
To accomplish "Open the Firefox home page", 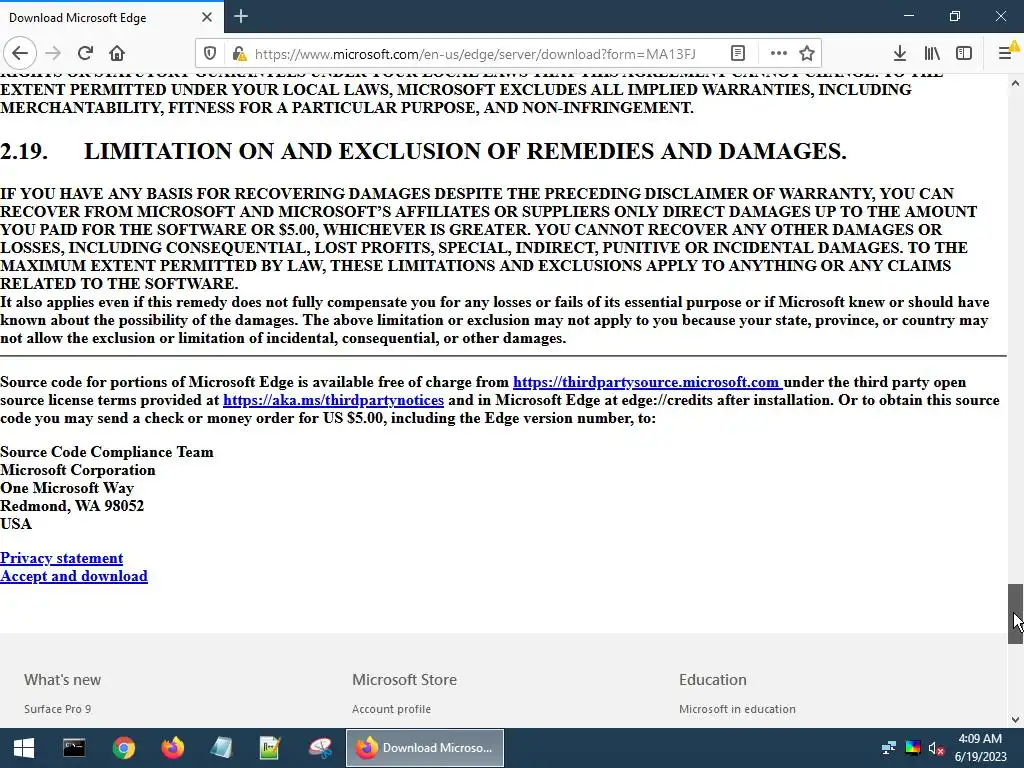I will click(117, 53).
